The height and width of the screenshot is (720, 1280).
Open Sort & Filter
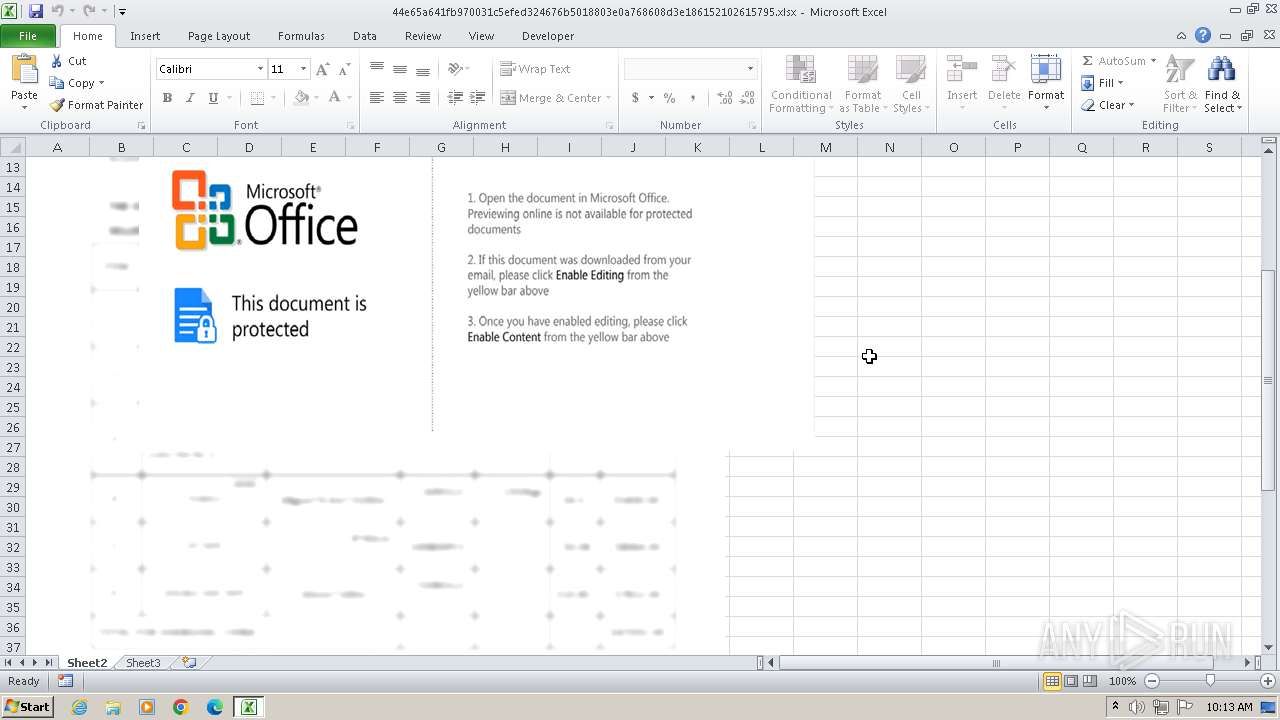click(x=1180, y=84)
